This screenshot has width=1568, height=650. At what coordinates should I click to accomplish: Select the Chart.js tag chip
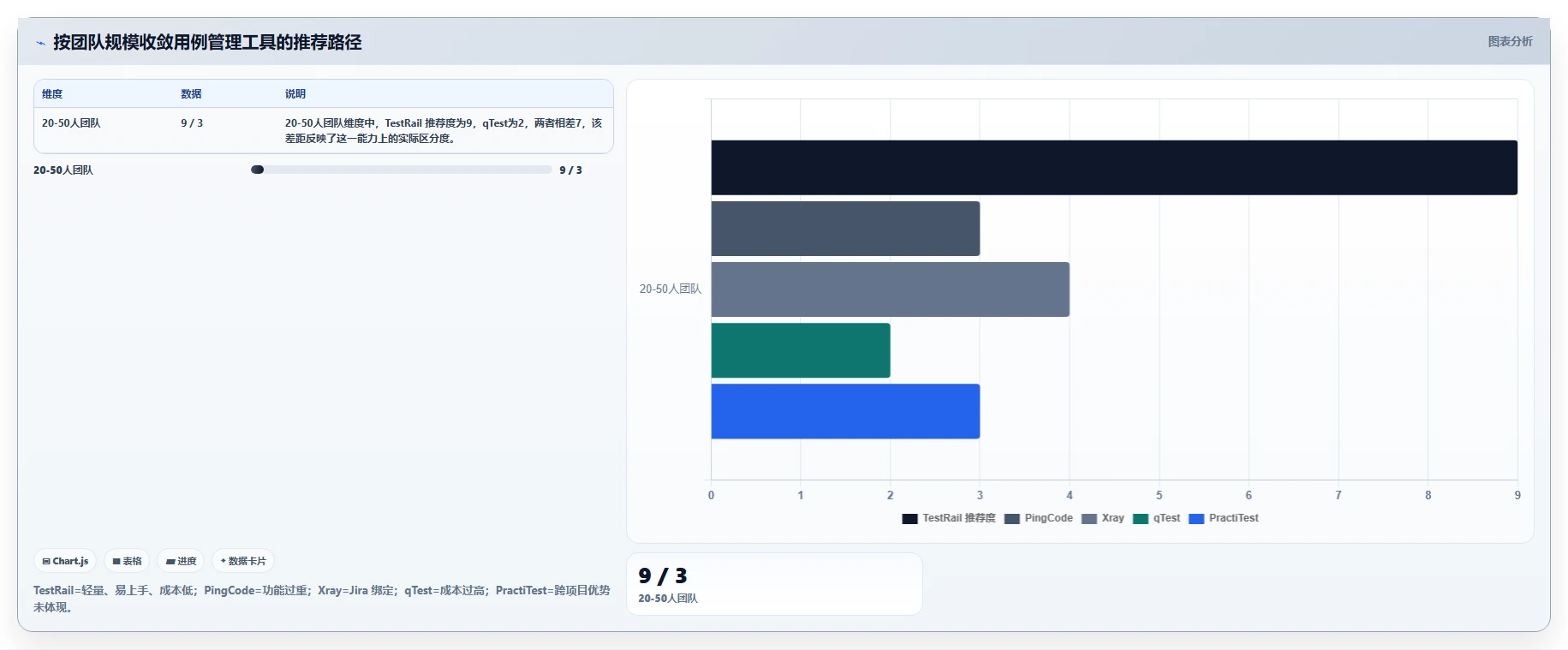[65, 561]
